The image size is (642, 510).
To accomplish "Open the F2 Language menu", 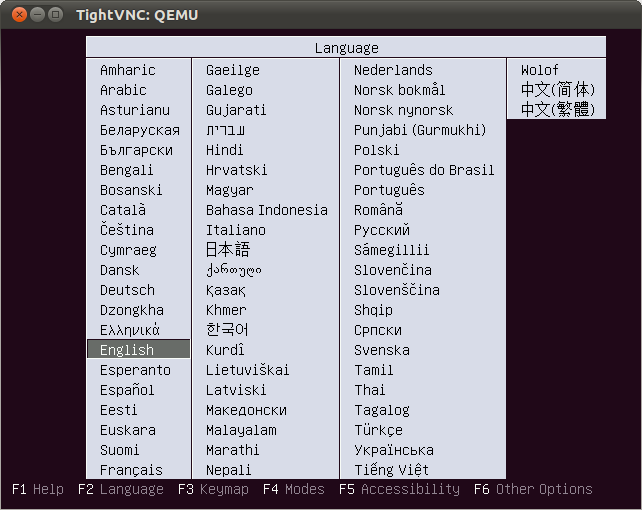I will click(120, 489).
